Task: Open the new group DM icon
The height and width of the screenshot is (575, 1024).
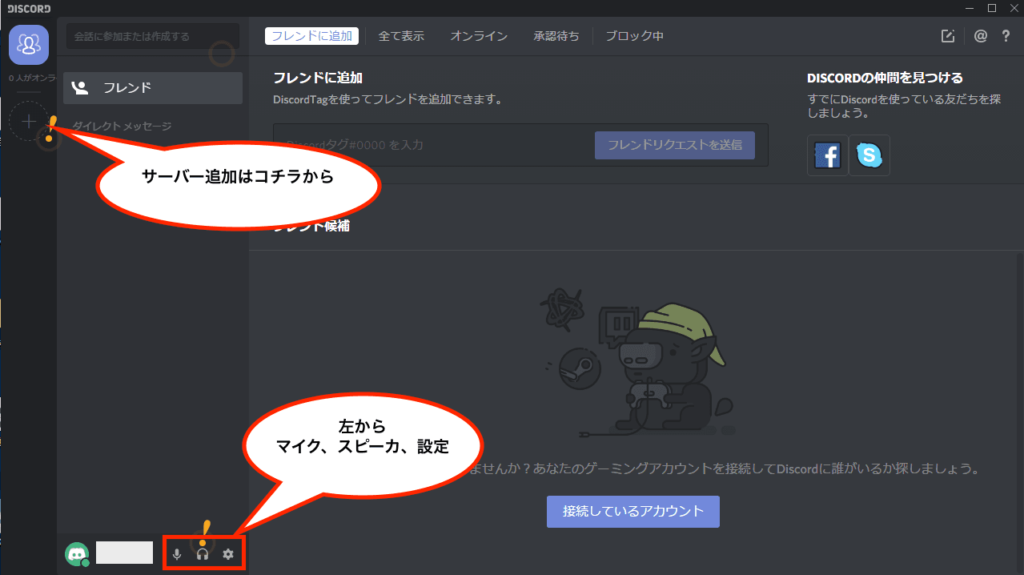Action: pyautogui.click(x=948, y=36)
